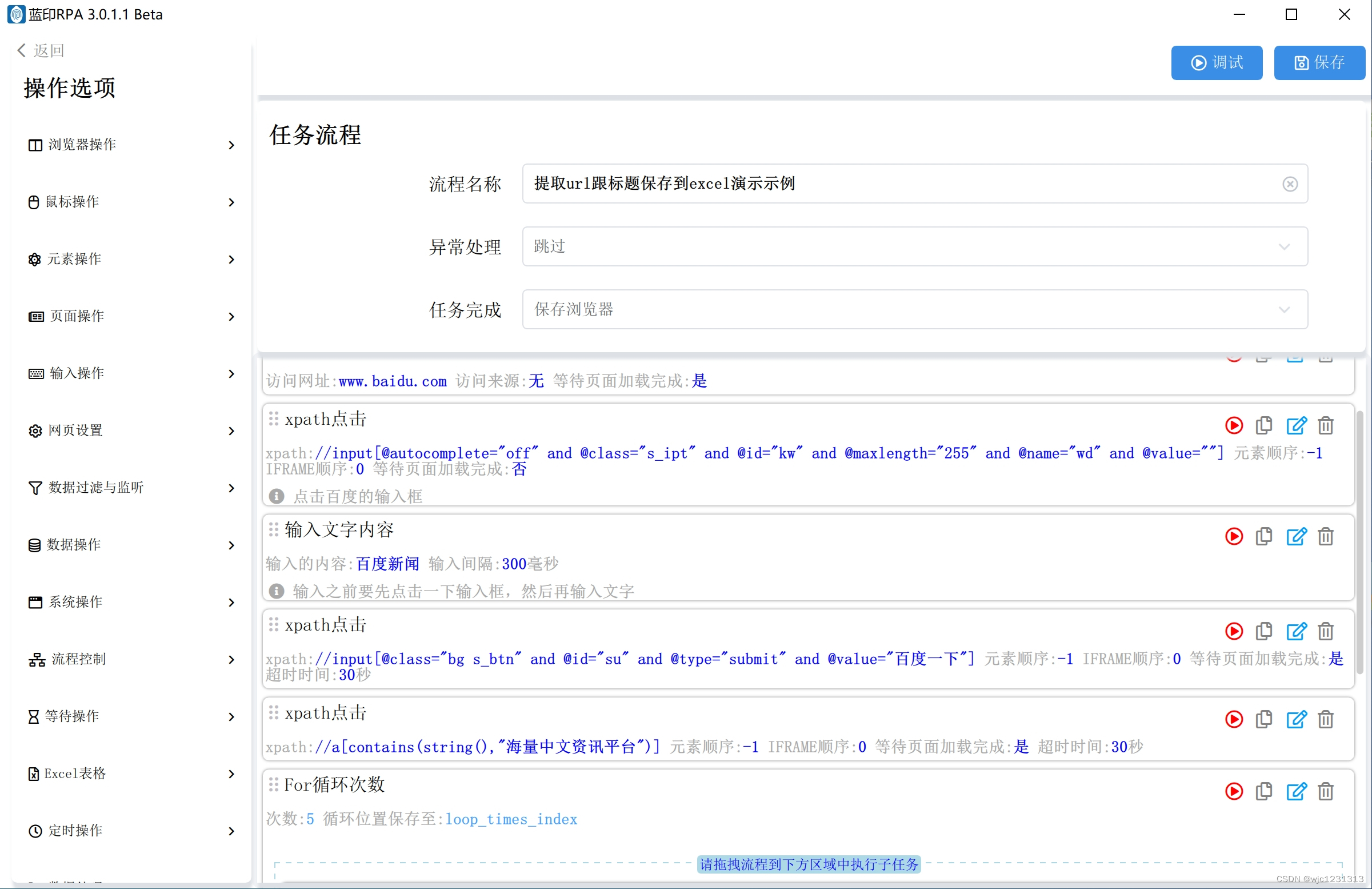
Task: Open the Excel表格 menu
Action: 131,774
